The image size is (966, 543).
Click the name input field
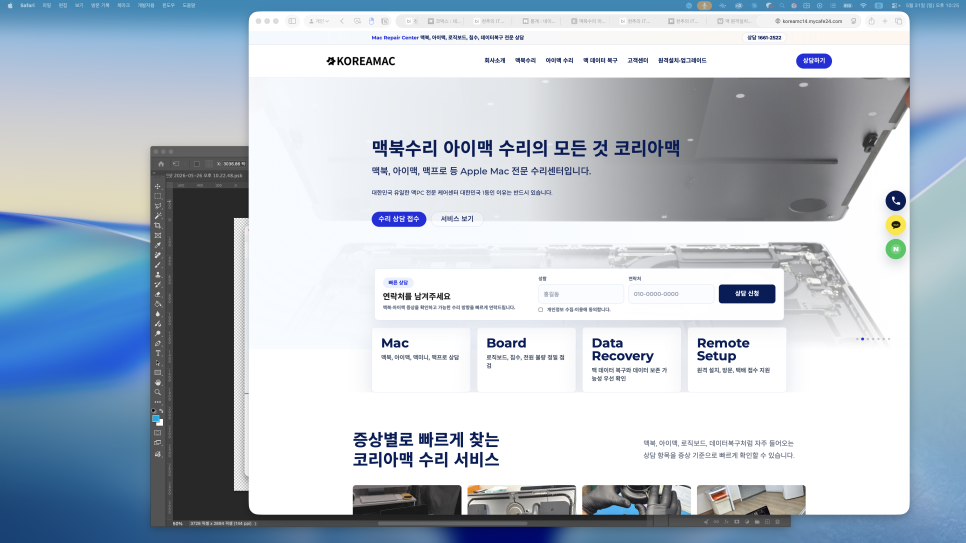[x=580, y=294]
